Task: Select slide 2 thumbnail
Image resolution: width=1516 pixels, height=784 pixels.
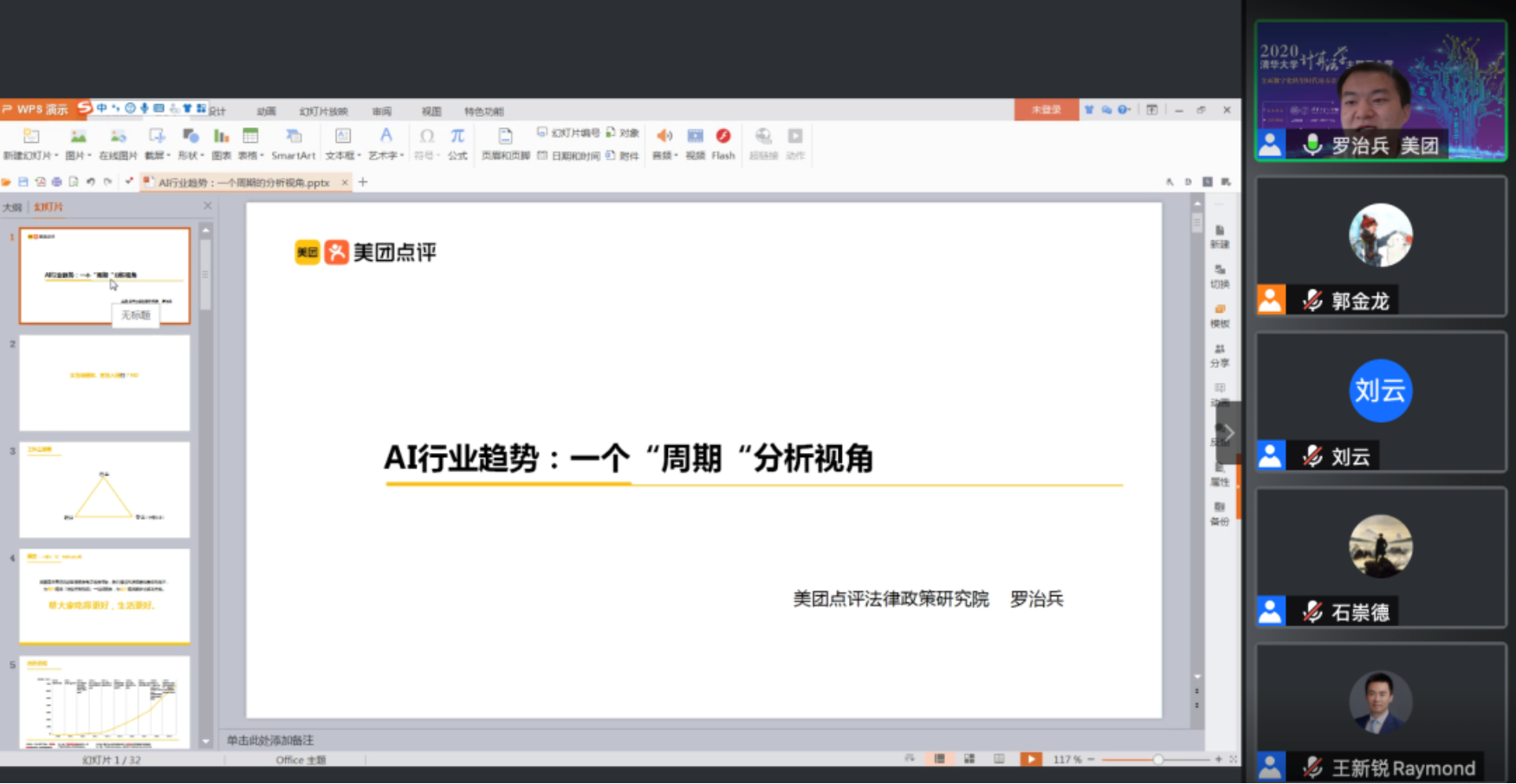Action: pos(105,383)
